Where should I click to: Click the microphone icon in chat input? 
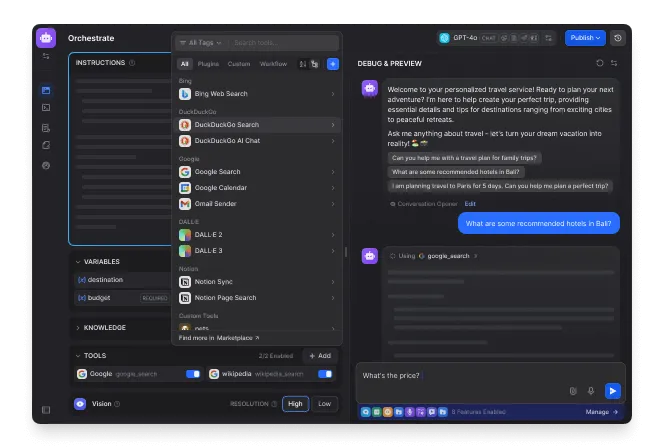pyautogui.click(x=590, y=391)
